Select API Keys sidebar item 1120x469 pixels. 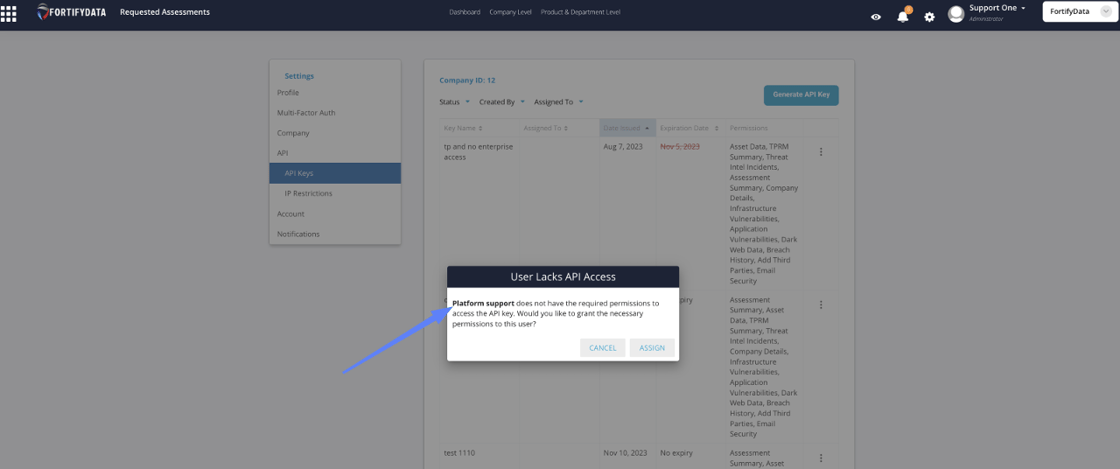pyautogui.click(x=335, y=173)
